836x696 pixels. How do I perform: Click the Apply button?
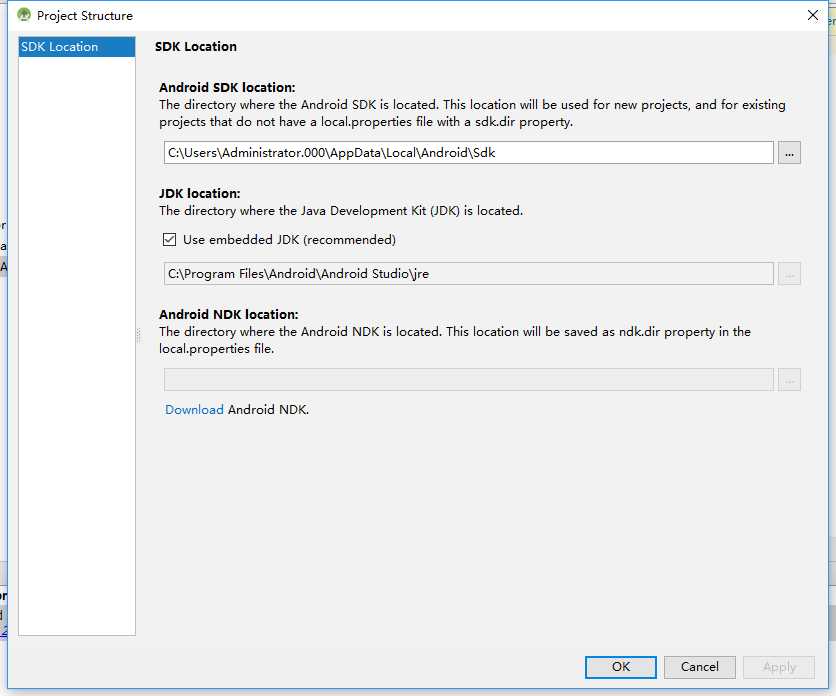[x=779, y=667]
